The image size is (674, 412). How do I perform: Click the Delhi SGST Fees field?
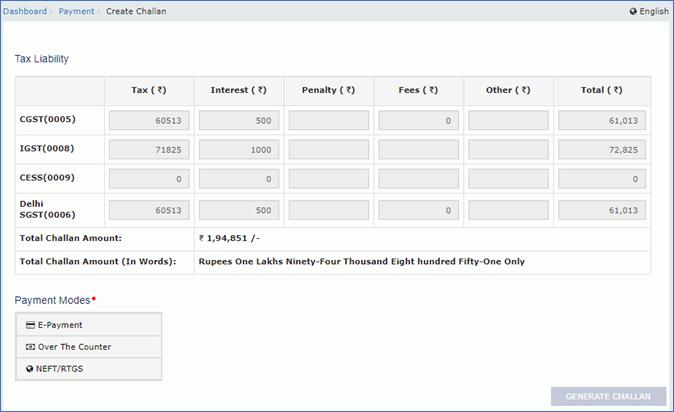(x=419, y=210)
